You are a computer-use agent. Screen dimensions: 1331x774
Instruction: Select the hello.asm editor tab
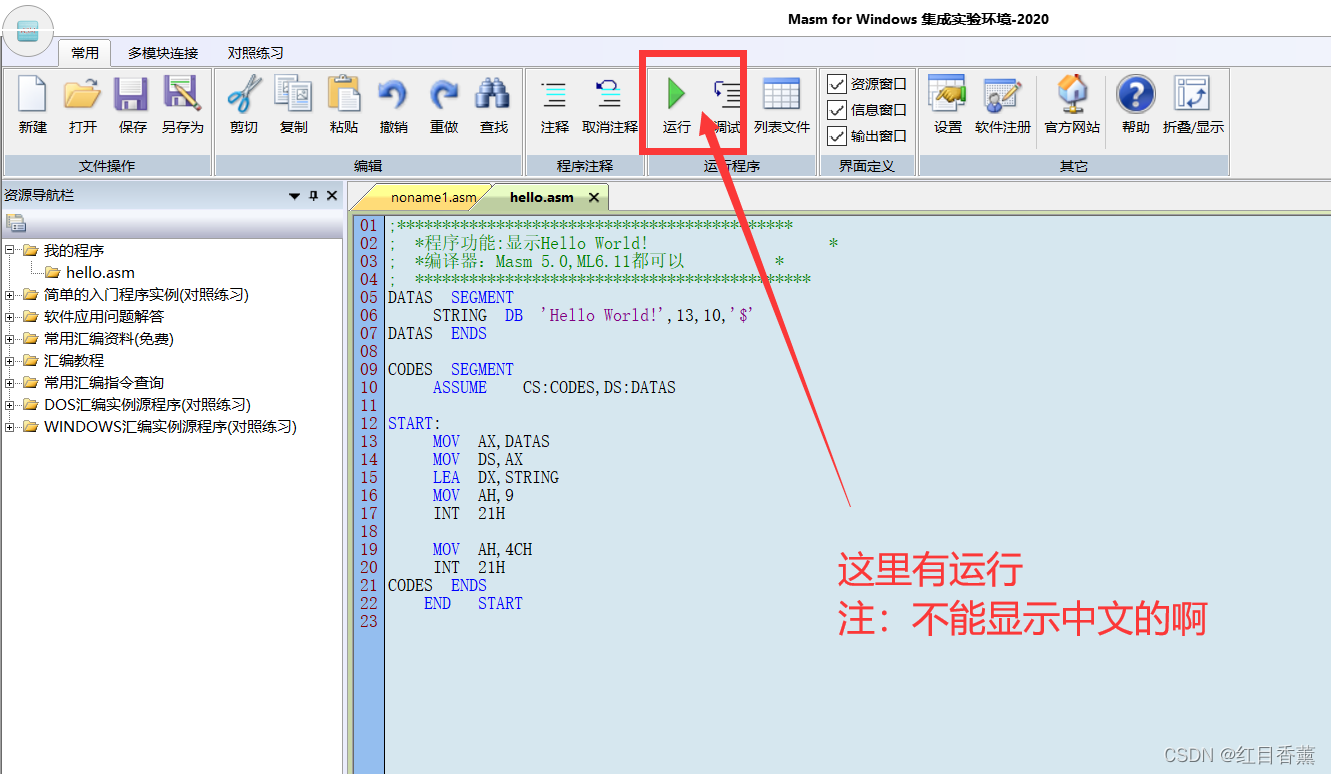[x=541, y=197]
